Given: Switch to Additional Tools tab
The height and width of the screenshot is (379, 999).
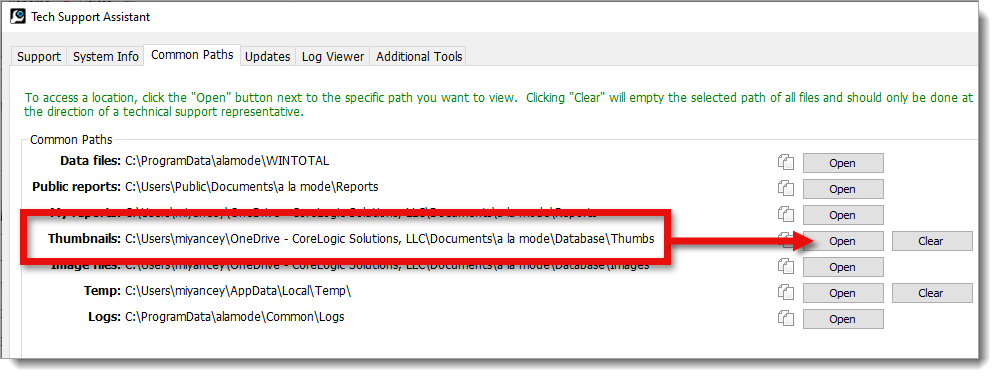Looking at the screenshot, I should pyautogui.click(x=419, y=57).
